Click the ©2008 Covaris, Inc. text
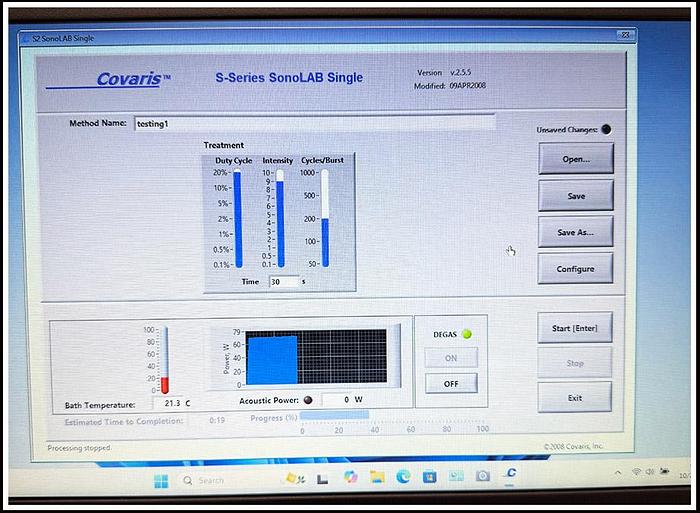The image size is (700, 513). tap(573, 446)
